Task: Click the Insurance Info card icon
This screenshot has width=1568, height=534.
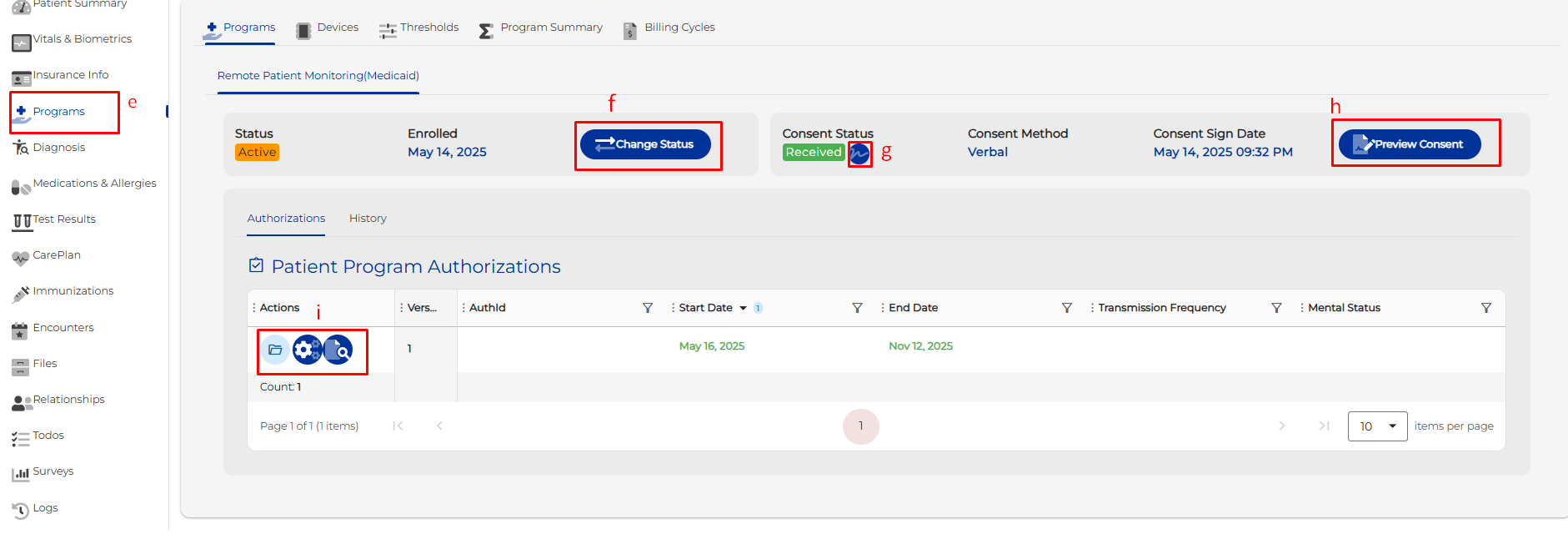Action: 22,78
